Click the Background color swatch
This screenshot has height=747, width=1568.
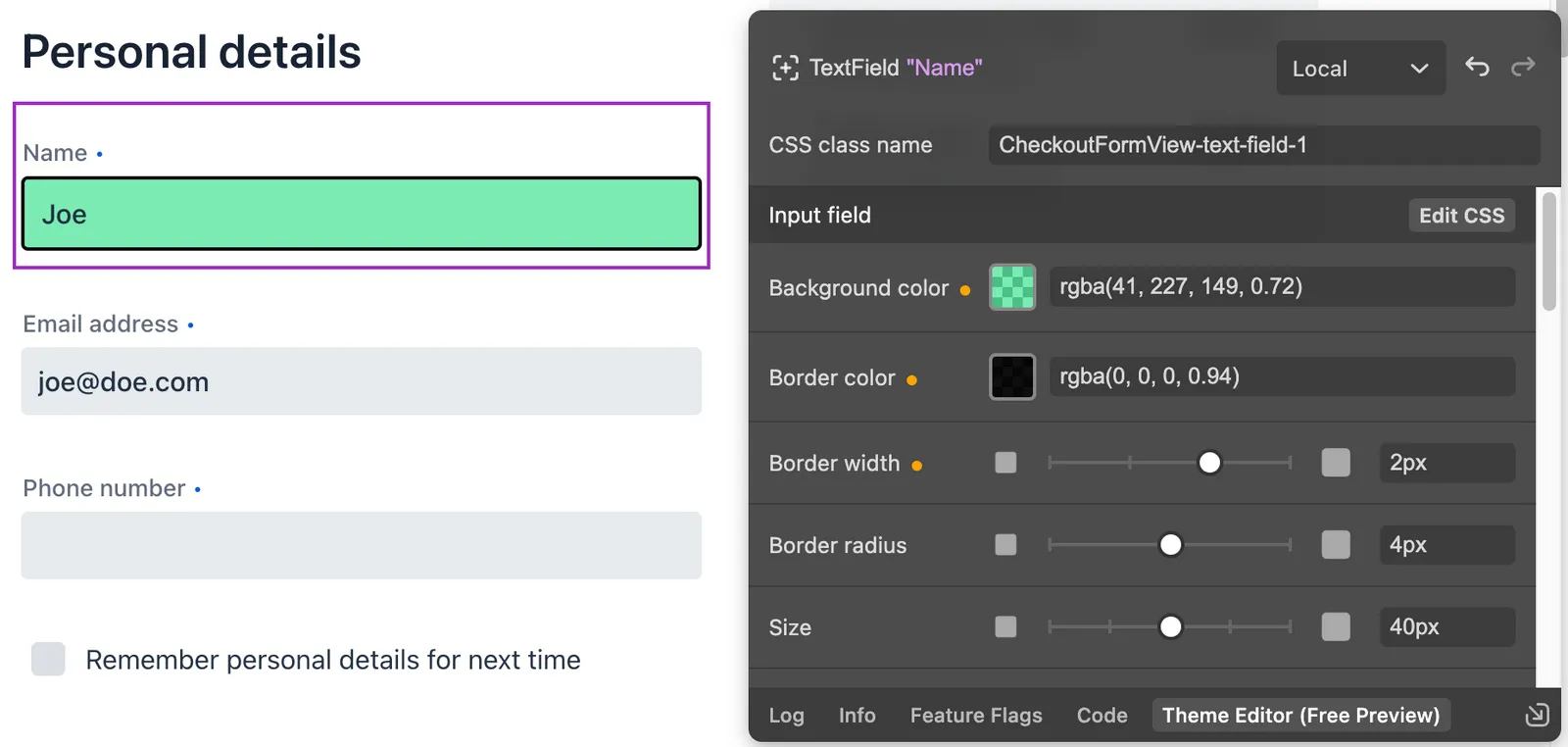pos(1012,287)
